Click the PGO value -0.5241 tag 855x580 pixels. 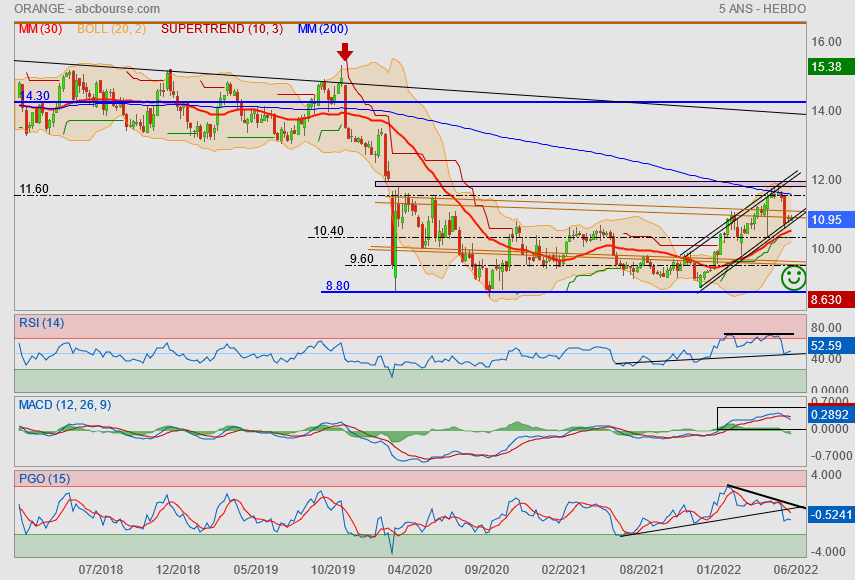[x=831, y=514]
